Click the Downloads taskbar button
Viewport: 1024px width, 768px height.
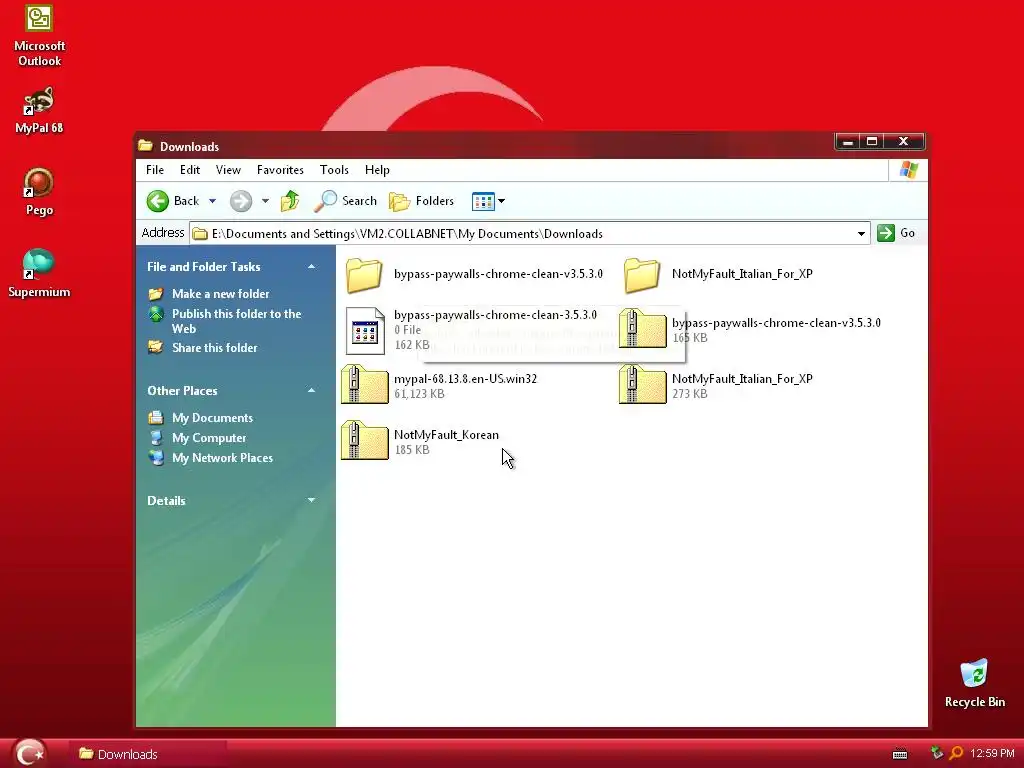click(x=149, y=754)
